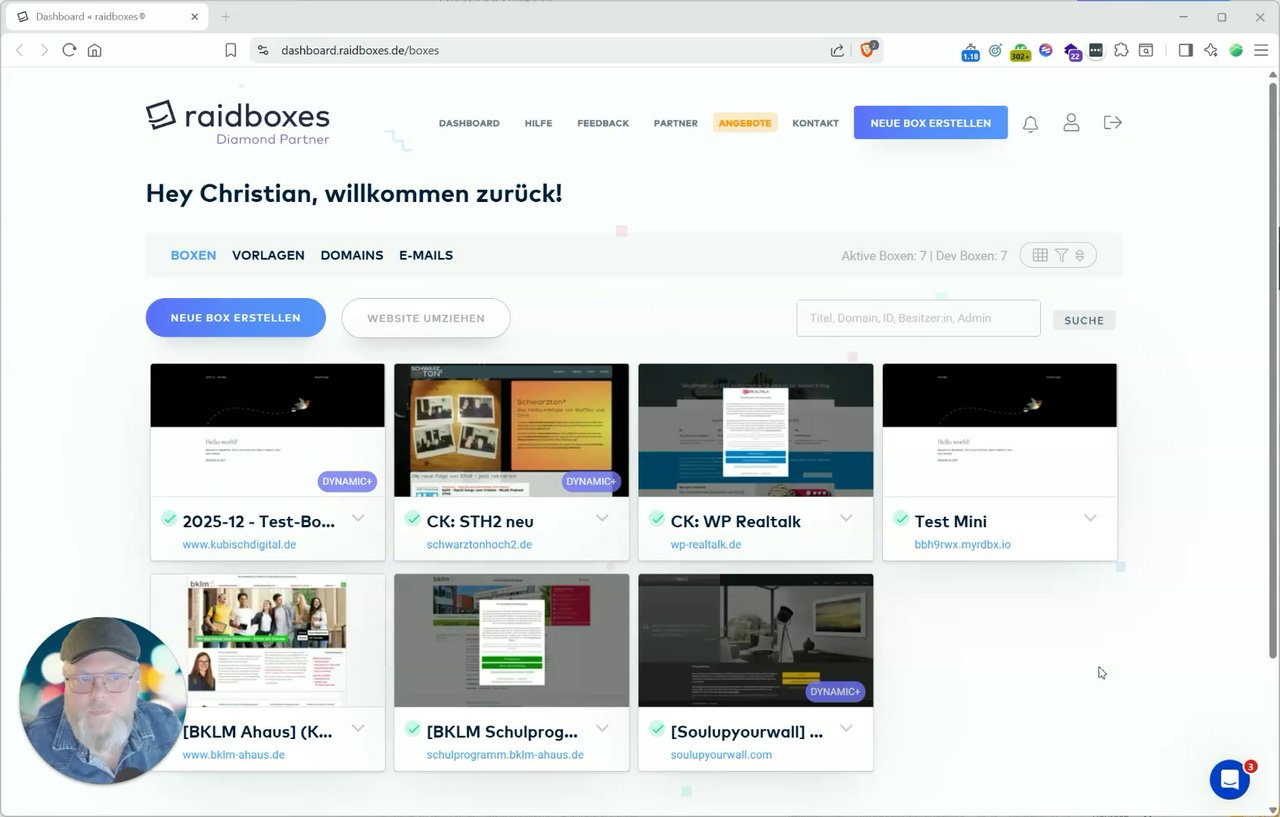The height and width of the screenshot is (817, 1280).
Task: Open the chat support bubble
Action: pyautogui.click(x=1230, y=780)
